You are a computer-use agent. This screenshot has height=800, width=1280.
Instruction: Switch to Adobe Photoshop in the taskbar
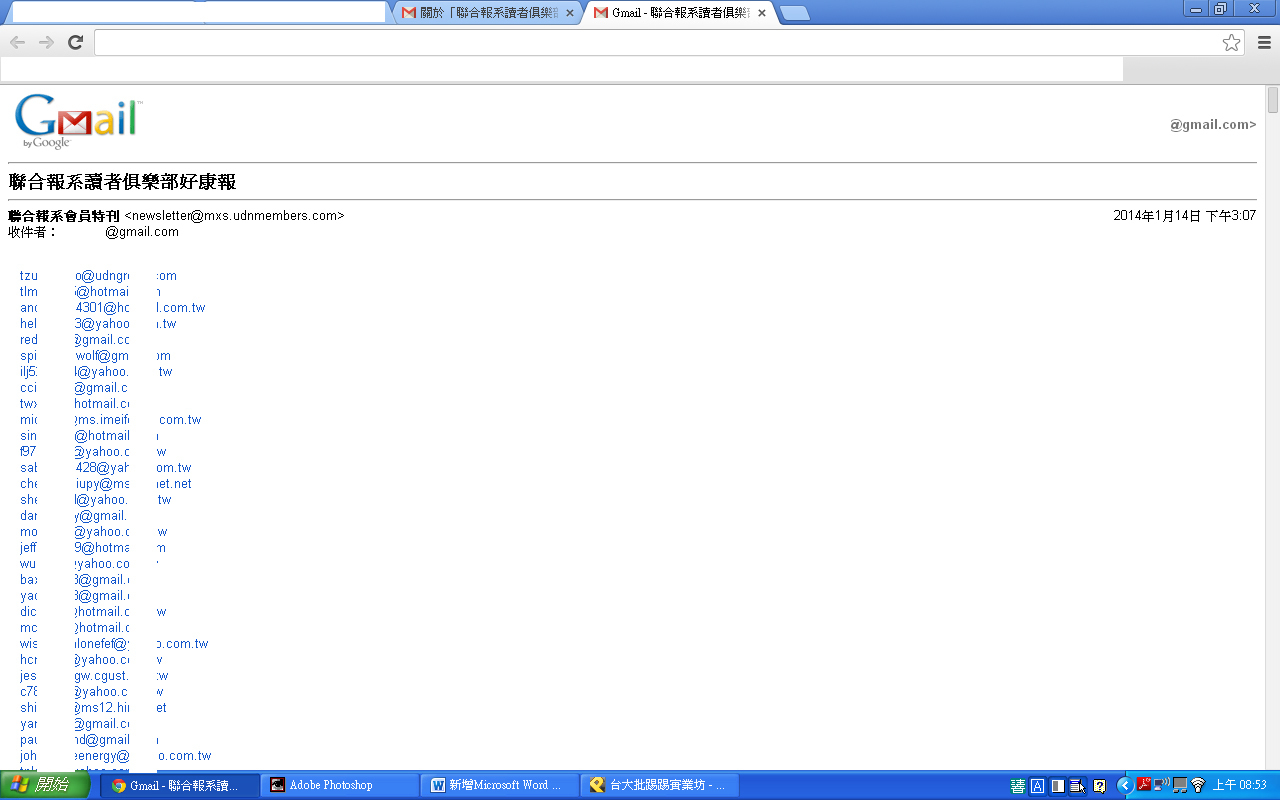pos(339,785)
